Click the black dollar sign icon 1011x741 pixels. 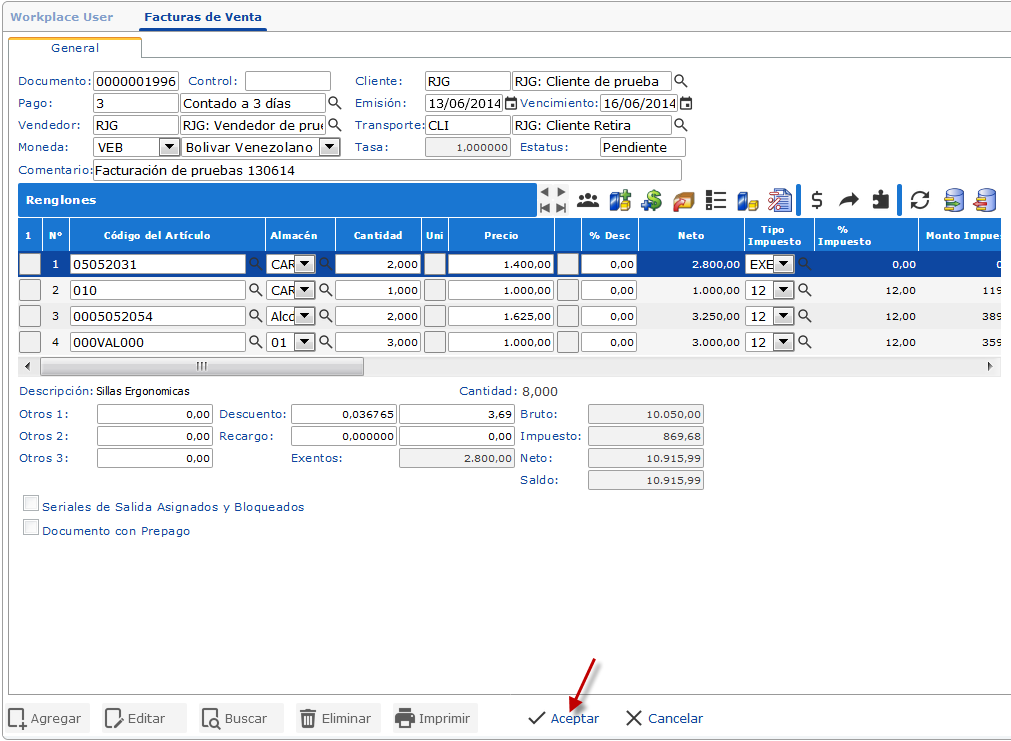tap(817, 200)
